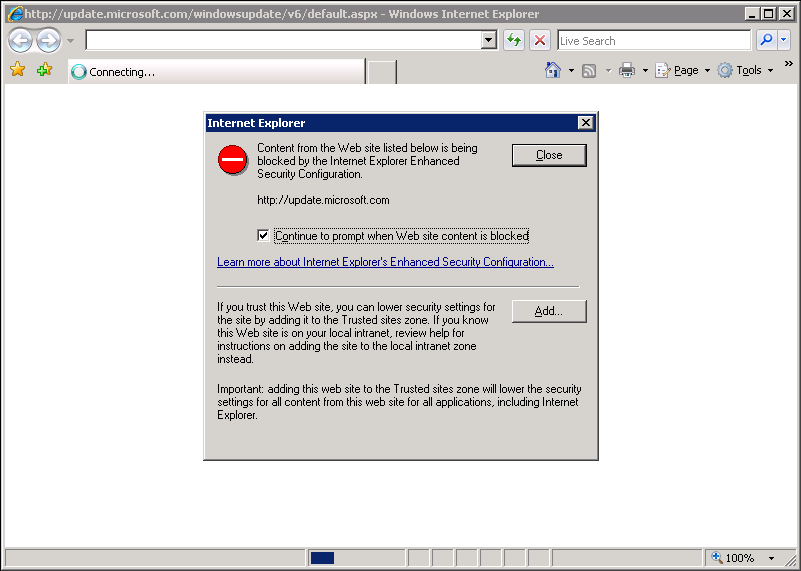Expand the 100% zoom level dropdown
The width and height of the screenshot is (801, 571).
click(x=771, y=558)
